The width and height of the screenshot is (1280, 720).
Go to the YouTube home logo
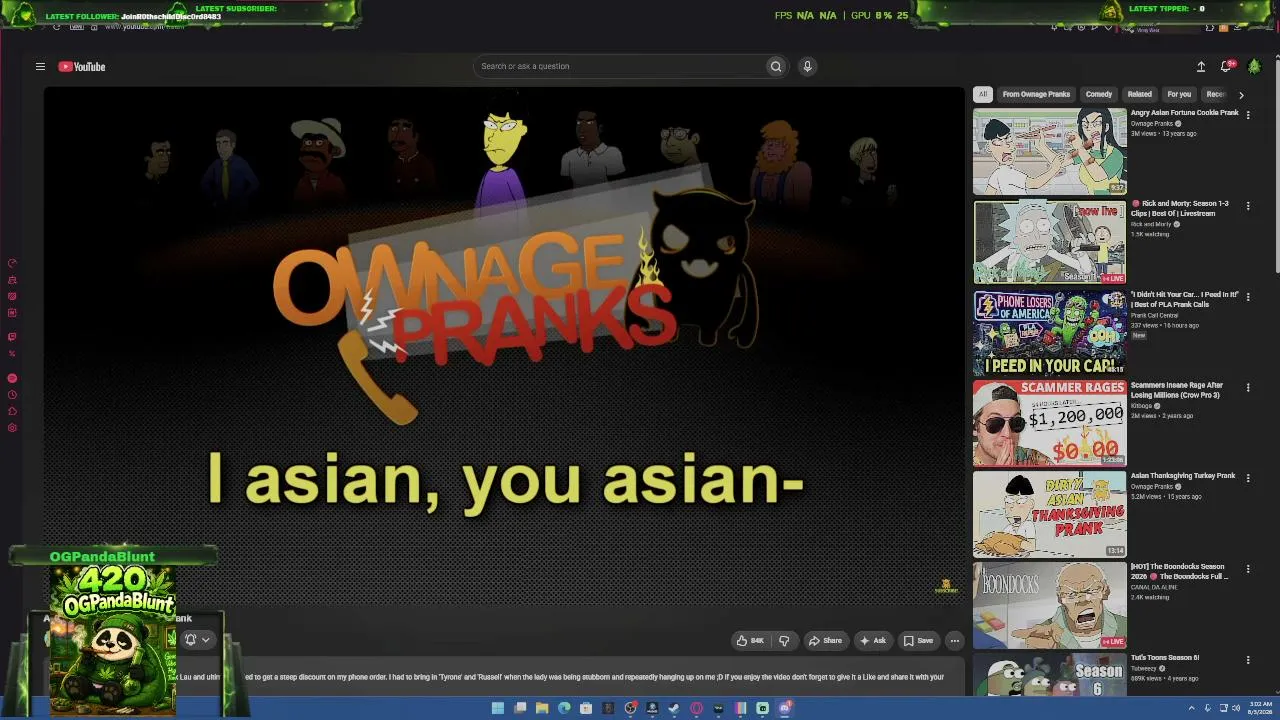click(82, 67)
